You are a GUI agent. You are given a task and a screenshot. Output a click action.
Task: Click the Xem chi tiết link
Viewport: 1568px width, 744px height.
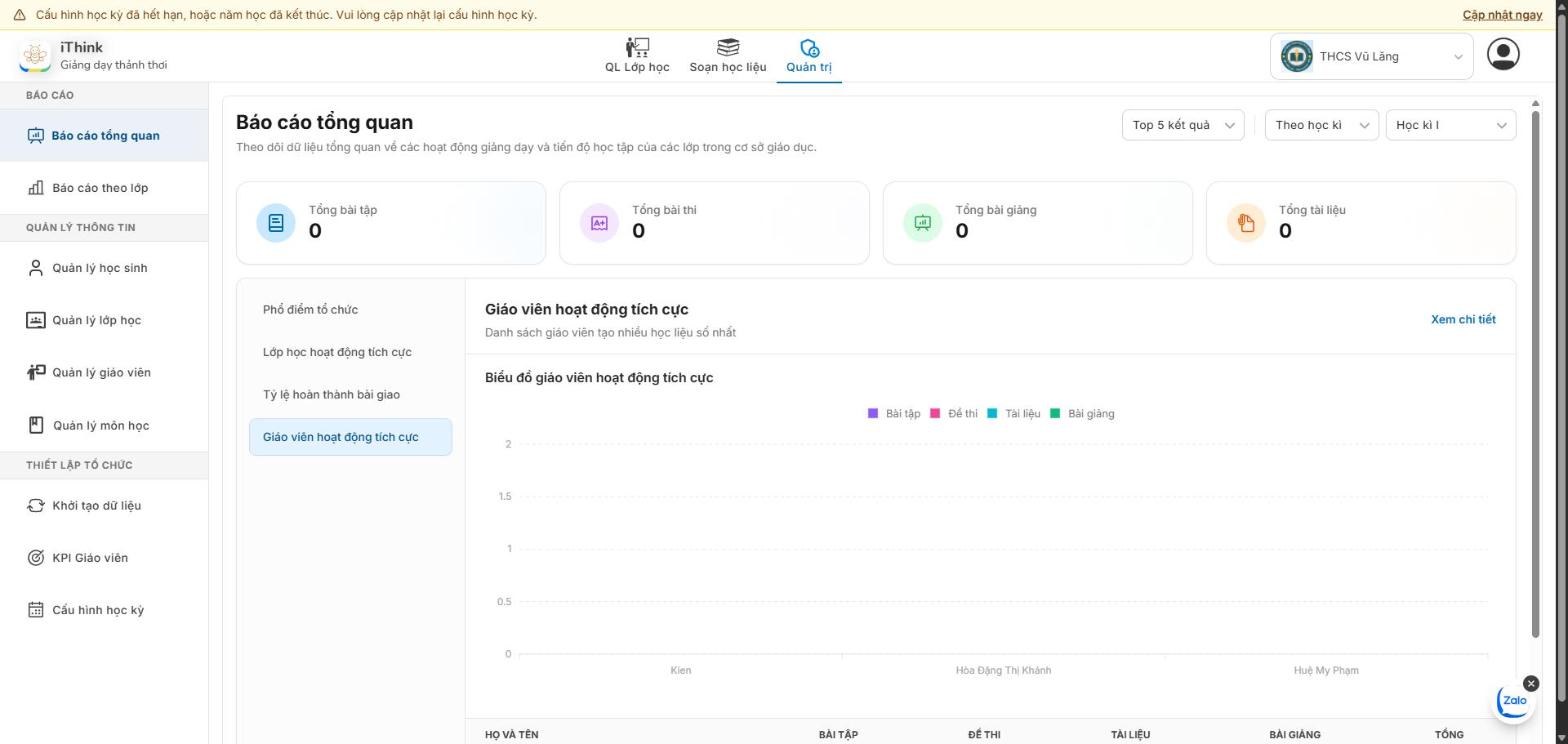(1463, 320)
